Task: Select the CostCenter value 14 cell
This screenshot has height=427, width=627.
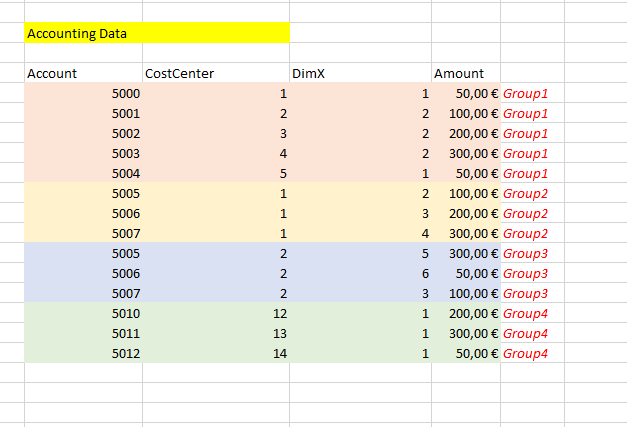Action: pyautogui.click(x=216, y=353)
